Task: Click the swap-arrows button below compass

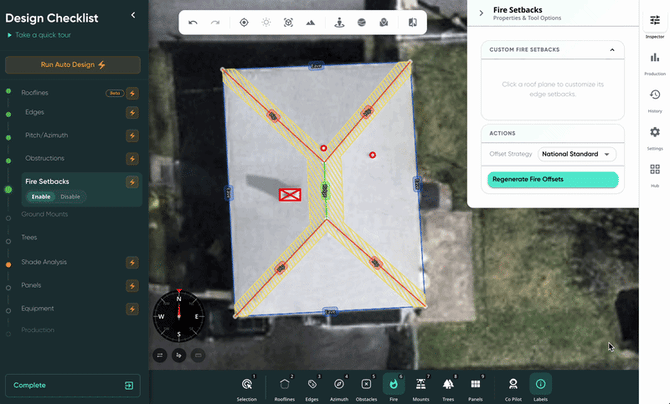Action: coord(160,355)
